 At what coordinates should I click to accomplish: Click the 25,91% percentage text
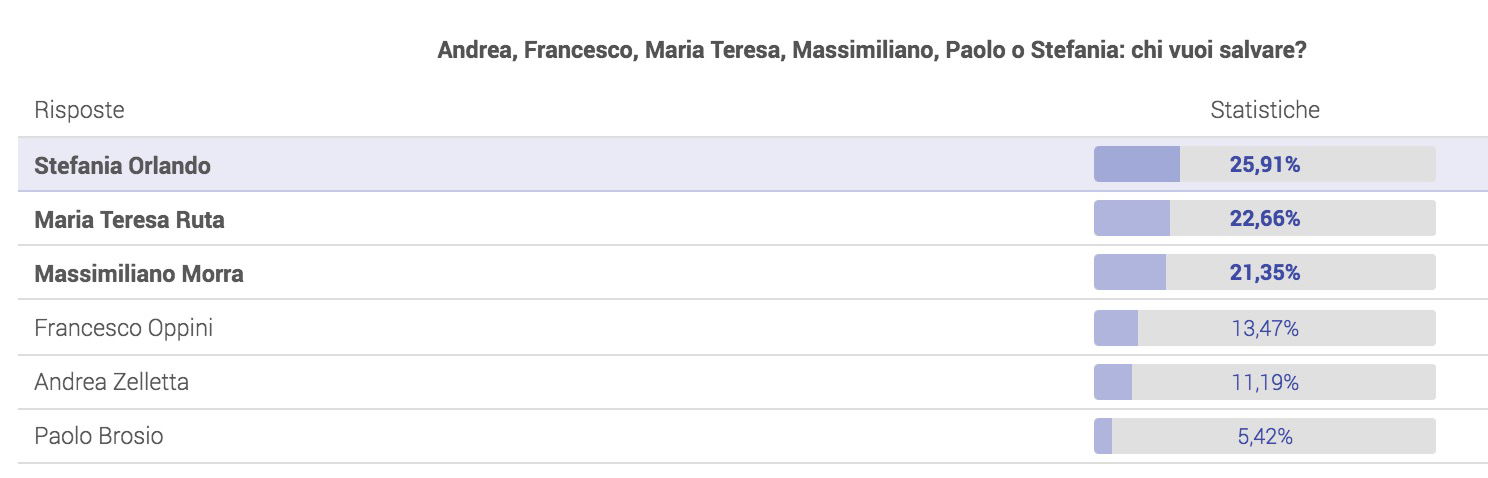tap(1265, 165)
